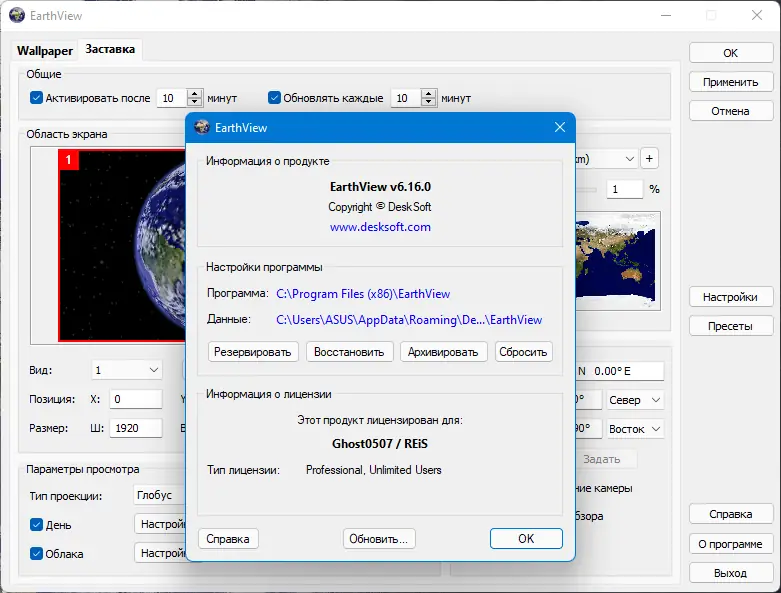The height and width of the screenshot is (593, 781).
Task: Click Справка in the main window sidebar
Action: [x=731, y=514]
